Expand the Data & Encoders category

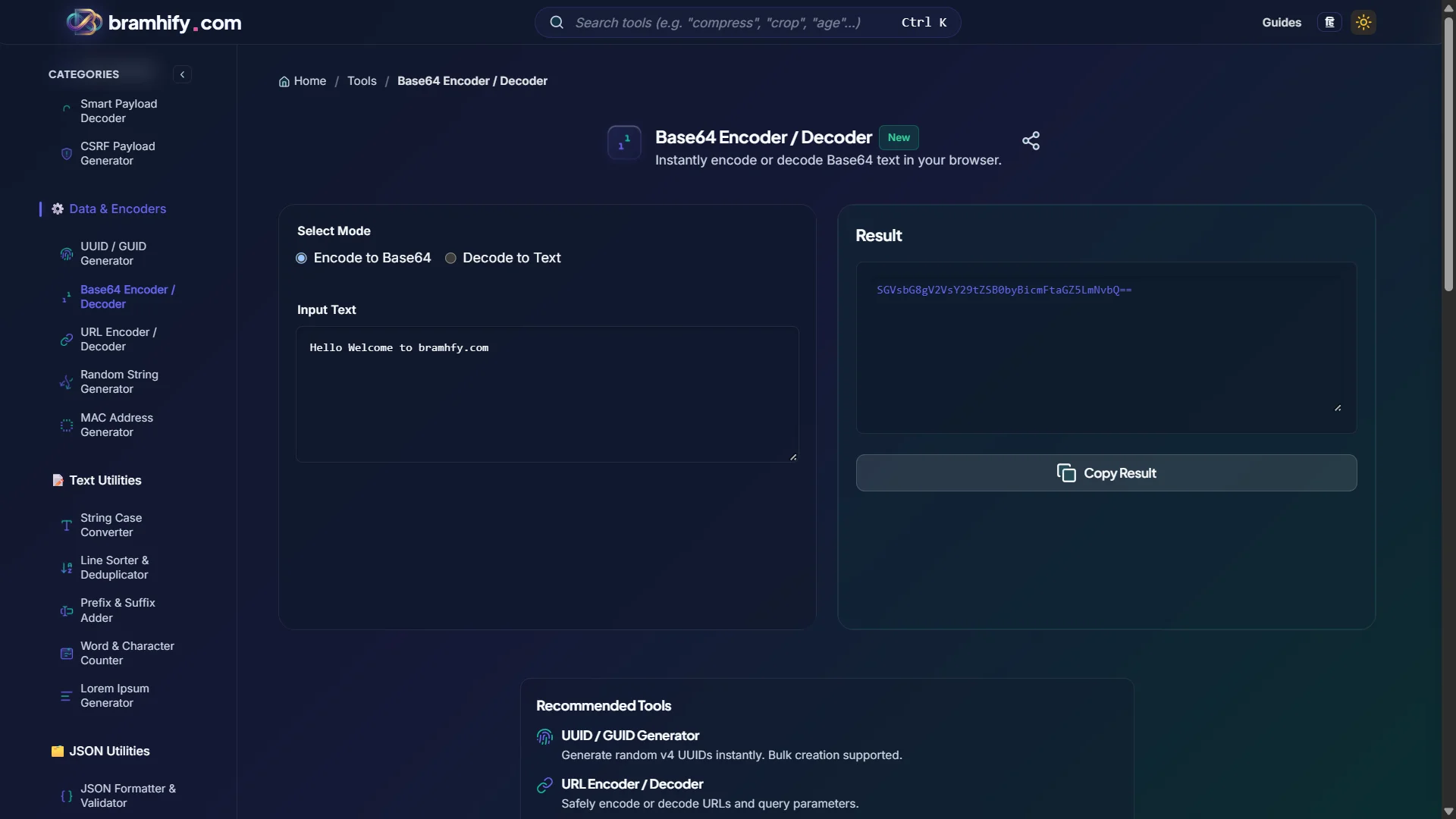(x=118, y=209)
